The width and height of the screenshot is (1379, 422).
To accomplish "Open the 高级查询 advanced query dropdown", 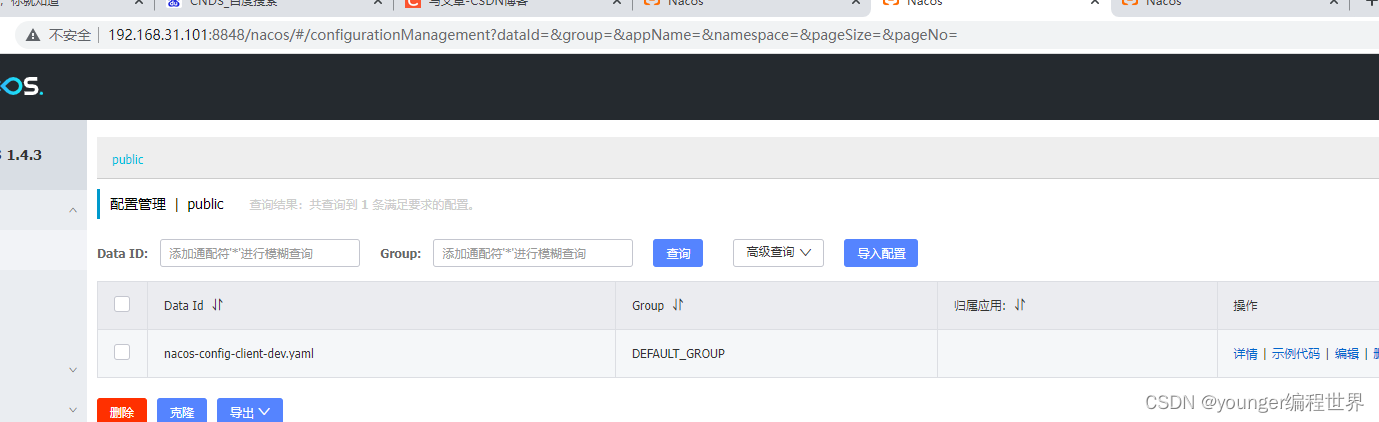I will pyautogui.click(x=778, y=253).
